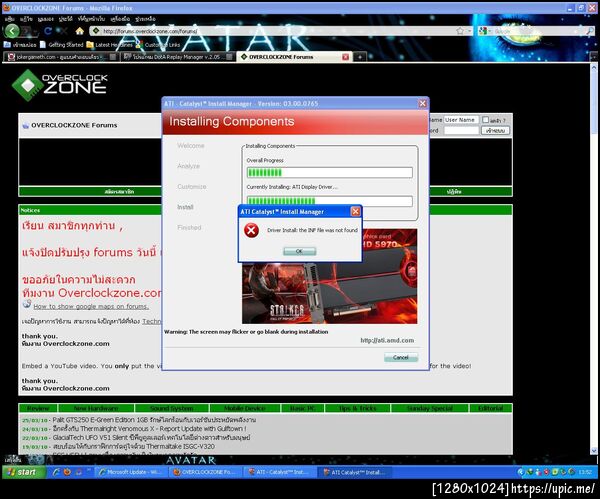Switch to Microsoft Update taskbar window
Viewport: 600px width, 499px height.
130,472
